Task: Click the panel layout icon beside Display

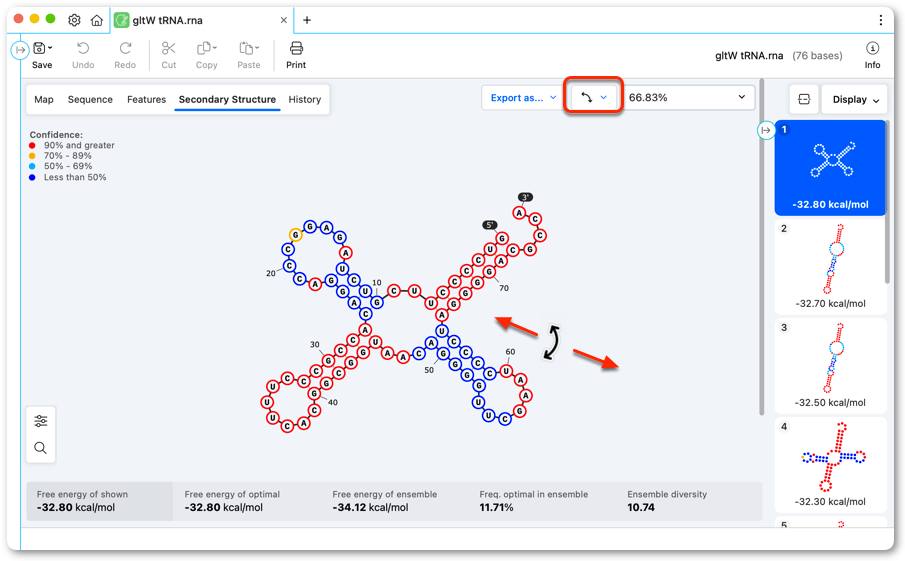Action: coord(804,99)
